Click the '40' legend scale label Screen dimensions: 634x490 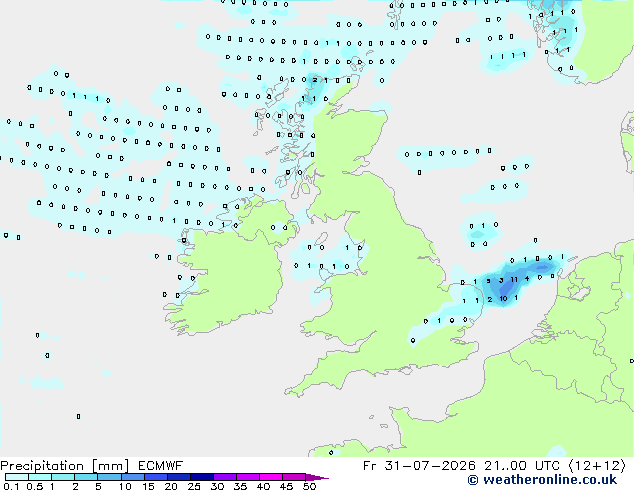[x=263, y=486]
